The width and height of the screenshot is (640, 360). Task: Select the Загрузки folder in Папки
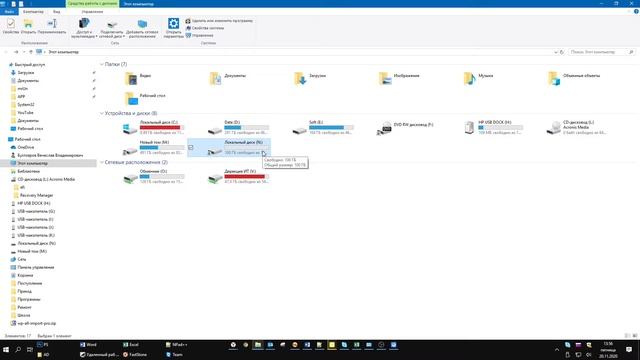click(x=300, y=78)
